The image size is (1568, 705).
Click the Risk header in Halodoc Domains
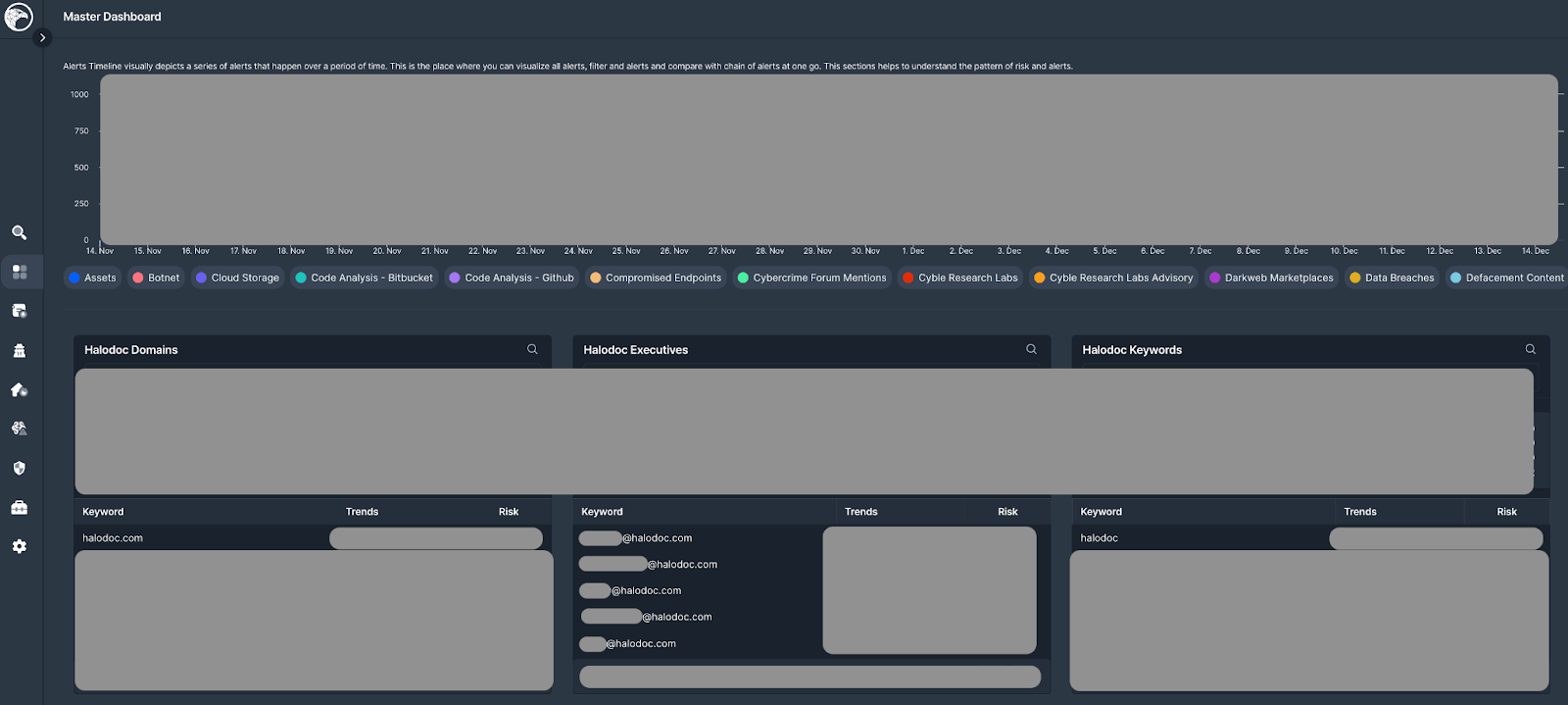(509, 512)
